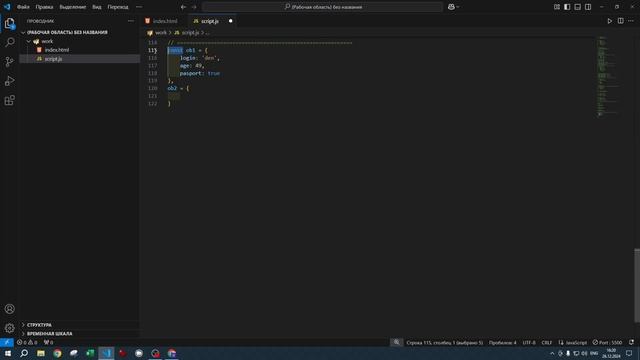The height and width of the screenshot is (360, 640).
Task: Open Run and Debug view
Action: click(9, 81)
